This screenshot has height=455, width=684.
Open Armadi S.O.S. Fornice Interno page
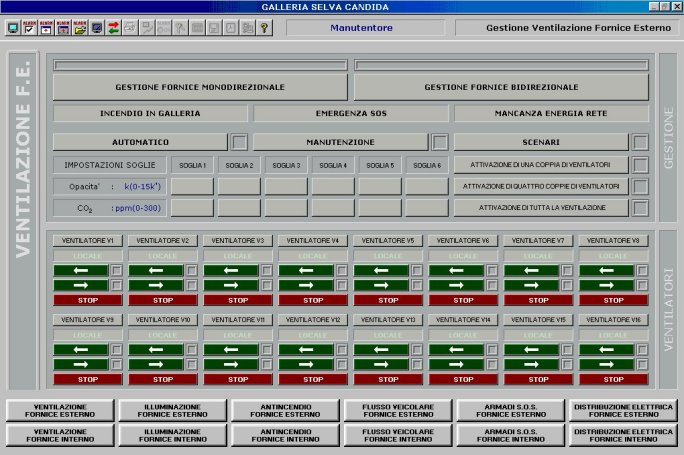[x=511, y=435]
